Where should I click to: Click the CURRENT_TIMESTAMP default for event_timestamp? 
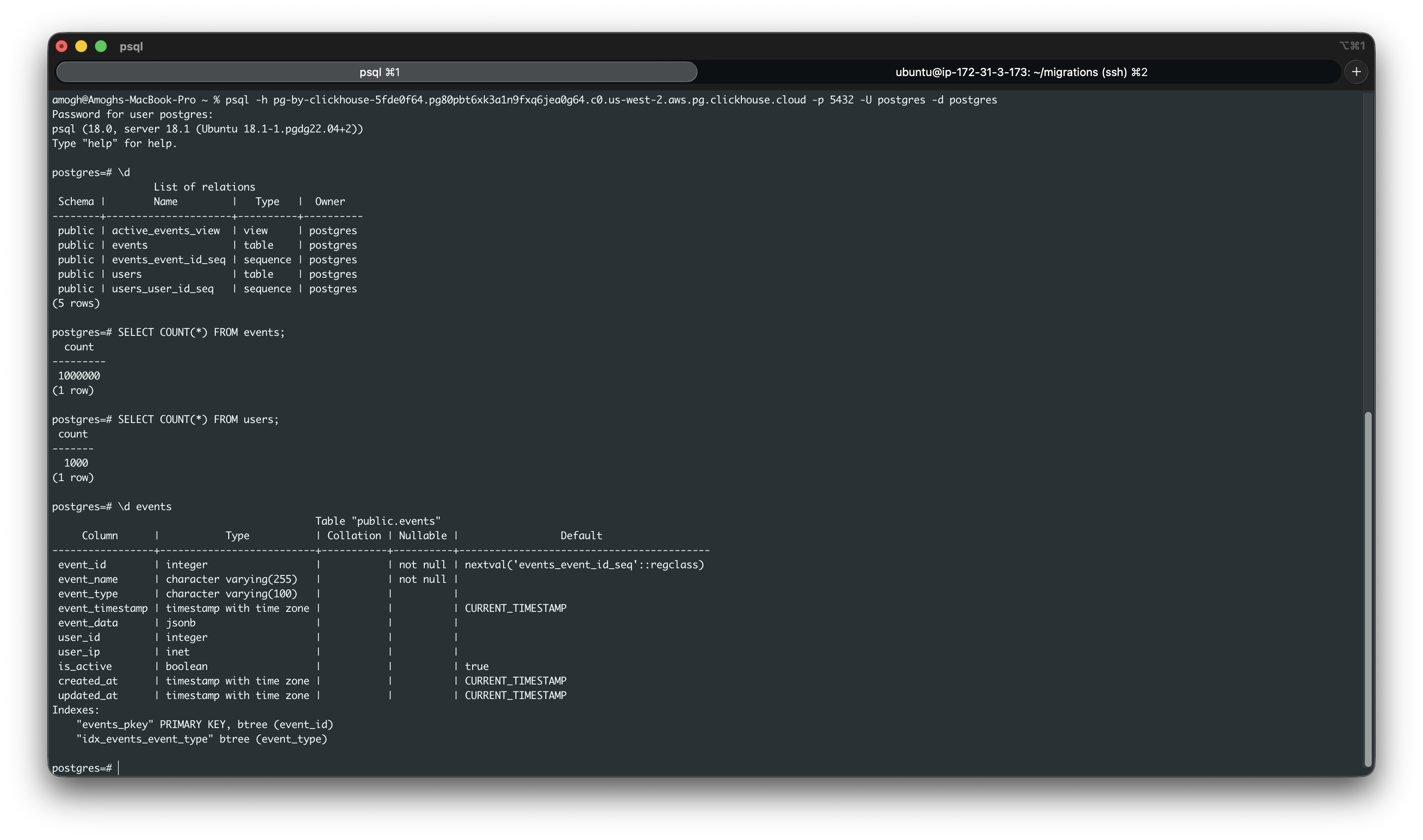click(516, 608)
